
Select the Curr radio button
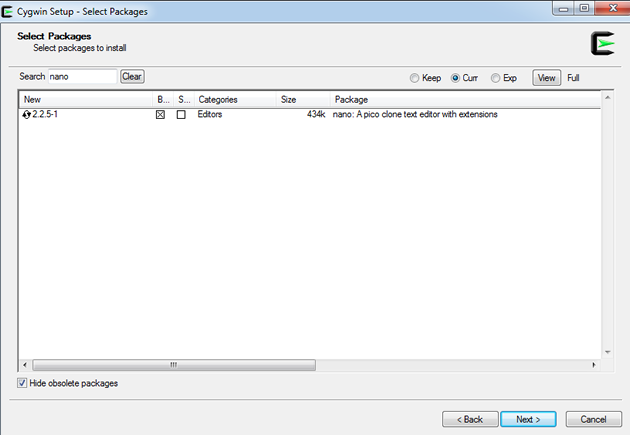pos(455,78)
